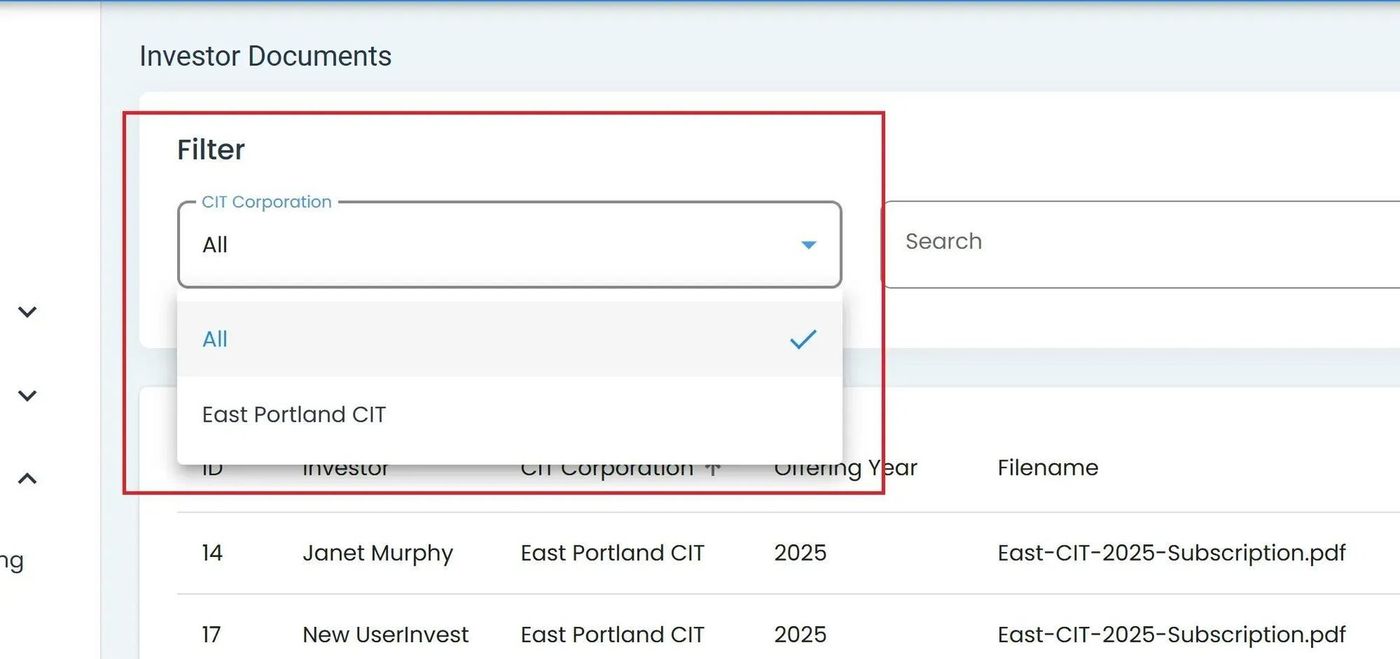Viewport: 1400px width, 659px height.
Task: Expand the first collapsed sidebar section chevron
Action: [27, 312]
